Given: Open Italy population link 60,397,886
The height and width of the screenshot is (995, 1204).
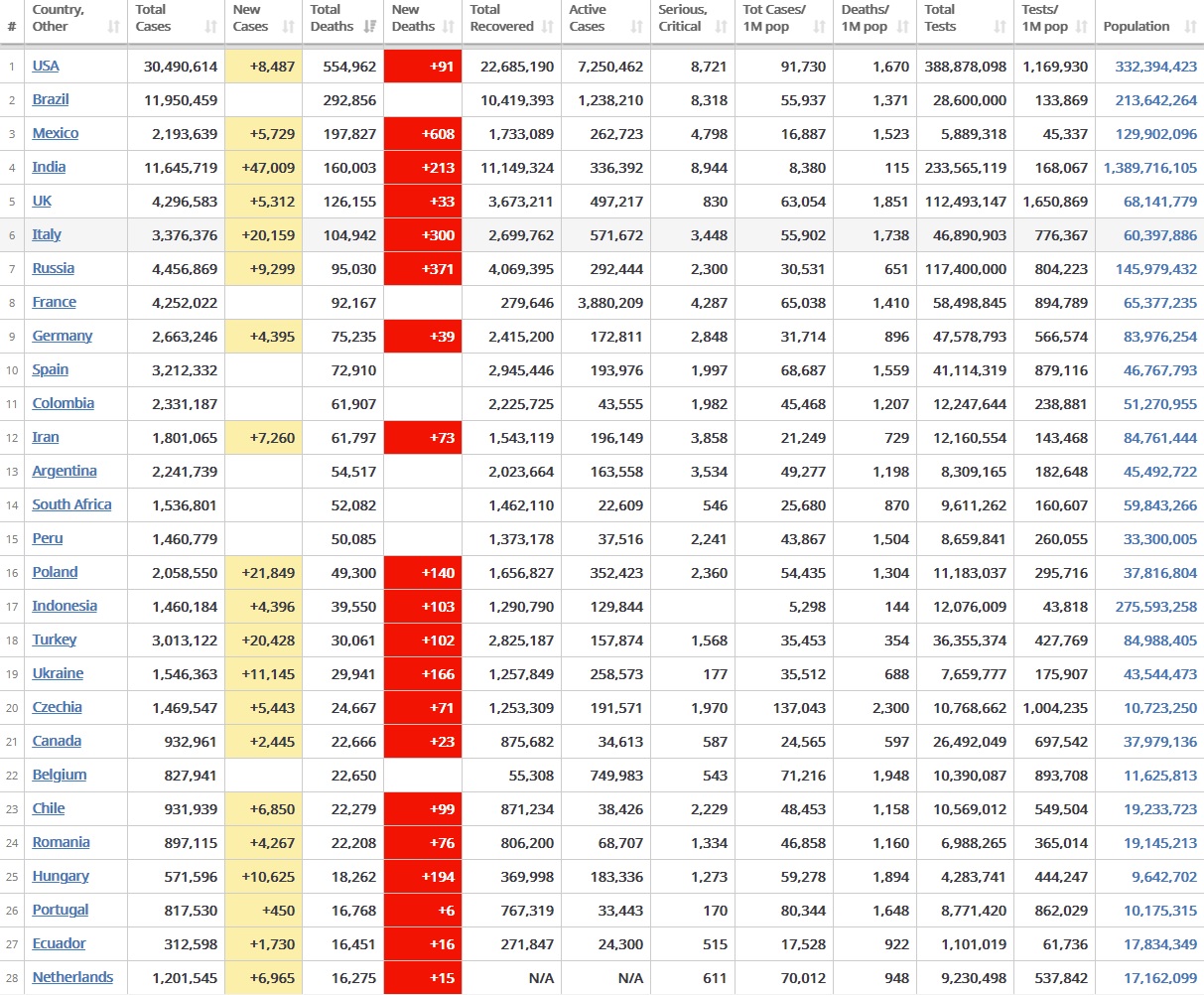Looking at the screenshot, I should click(1160, 235).
